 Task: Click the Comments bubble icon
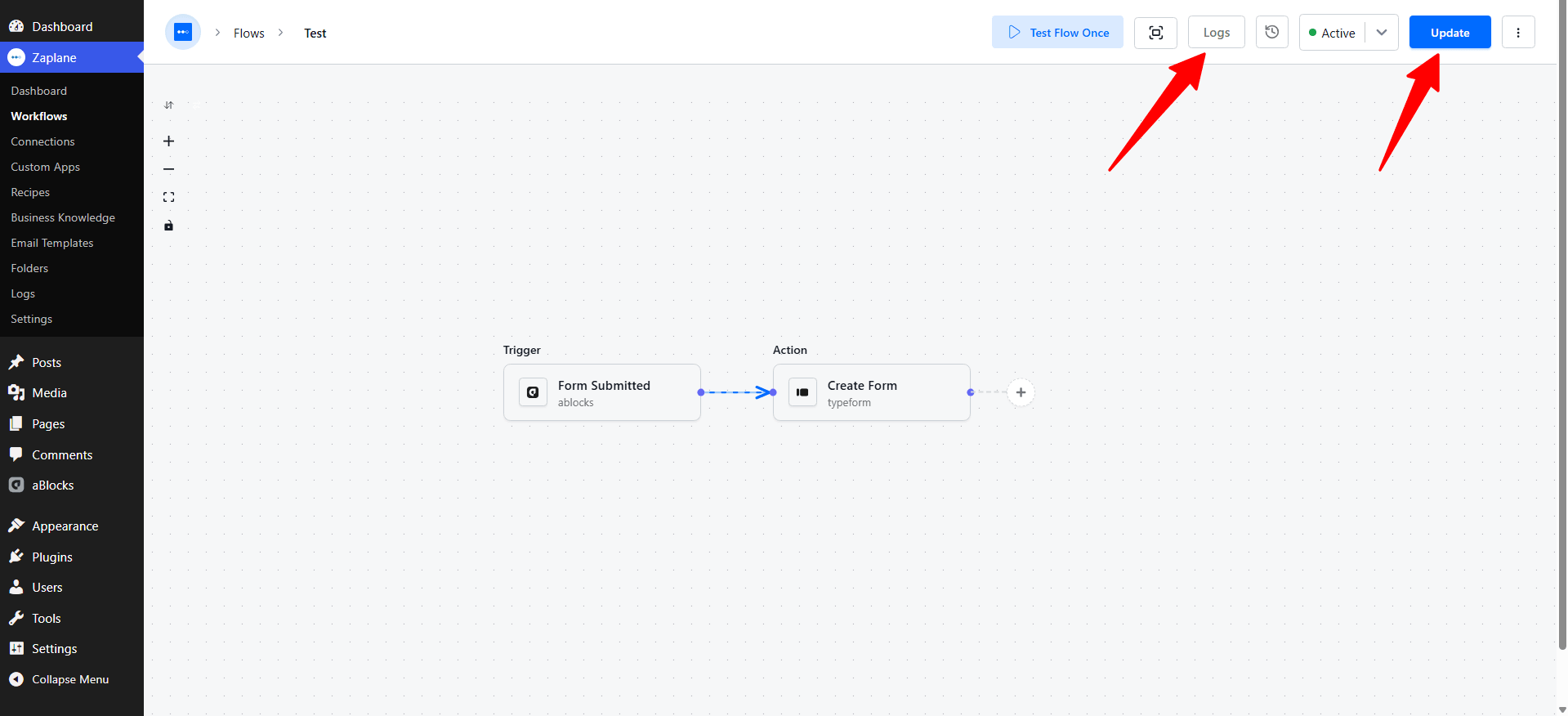(x=16, y=454)
